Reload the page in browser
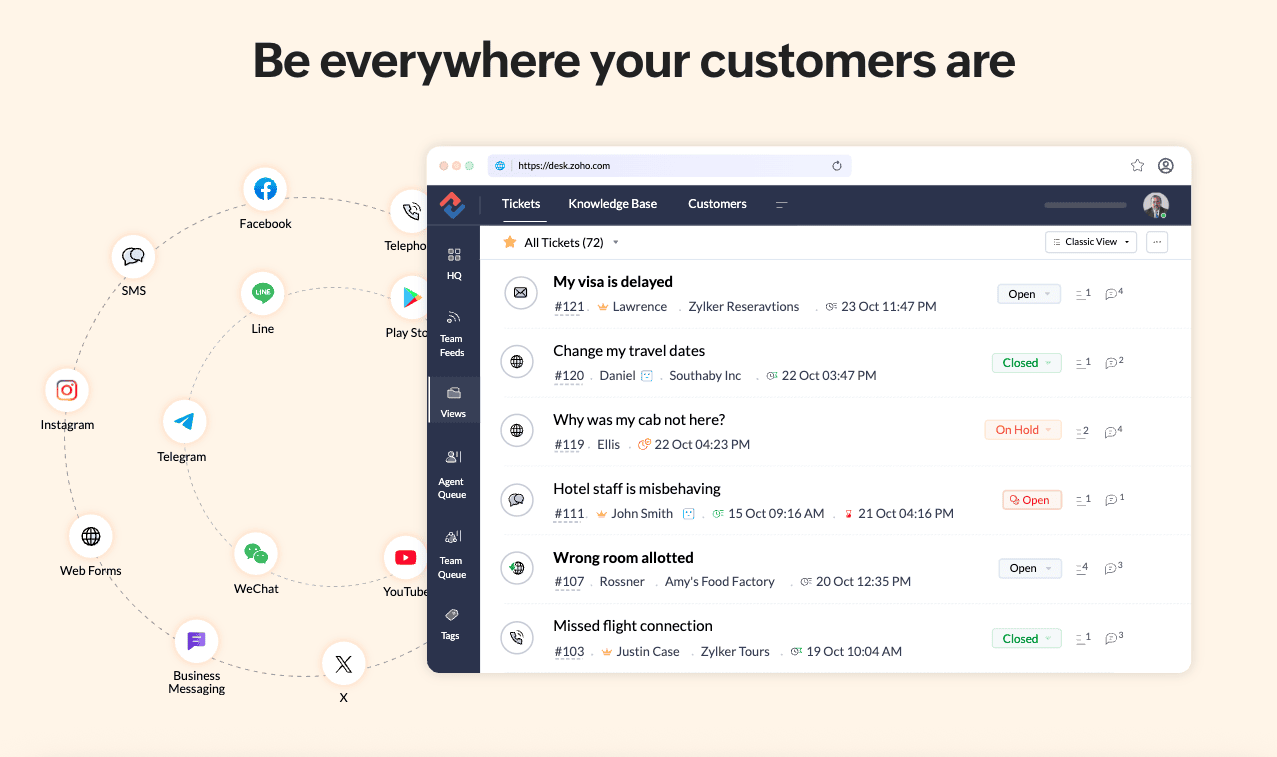The height and width of the screenshot is (757, 1277). (837, 166)
